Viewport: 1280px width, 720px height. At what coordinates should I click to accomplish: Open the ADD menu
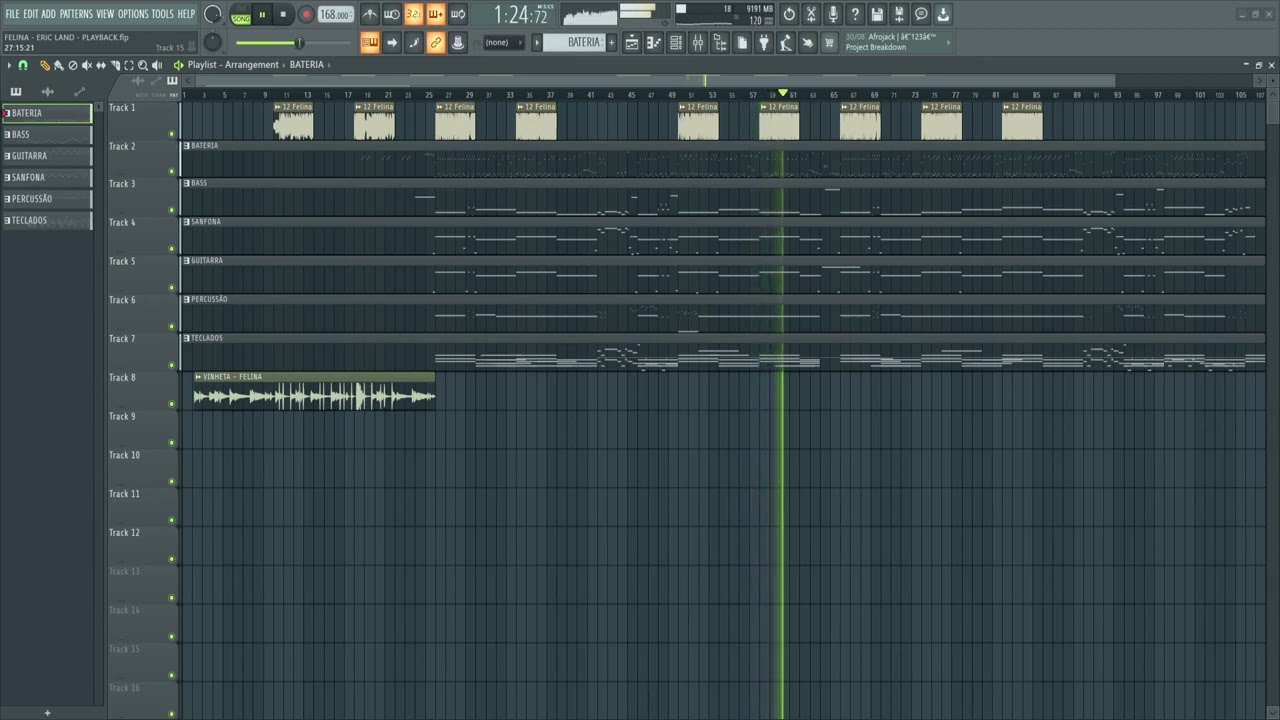[48, 14]
